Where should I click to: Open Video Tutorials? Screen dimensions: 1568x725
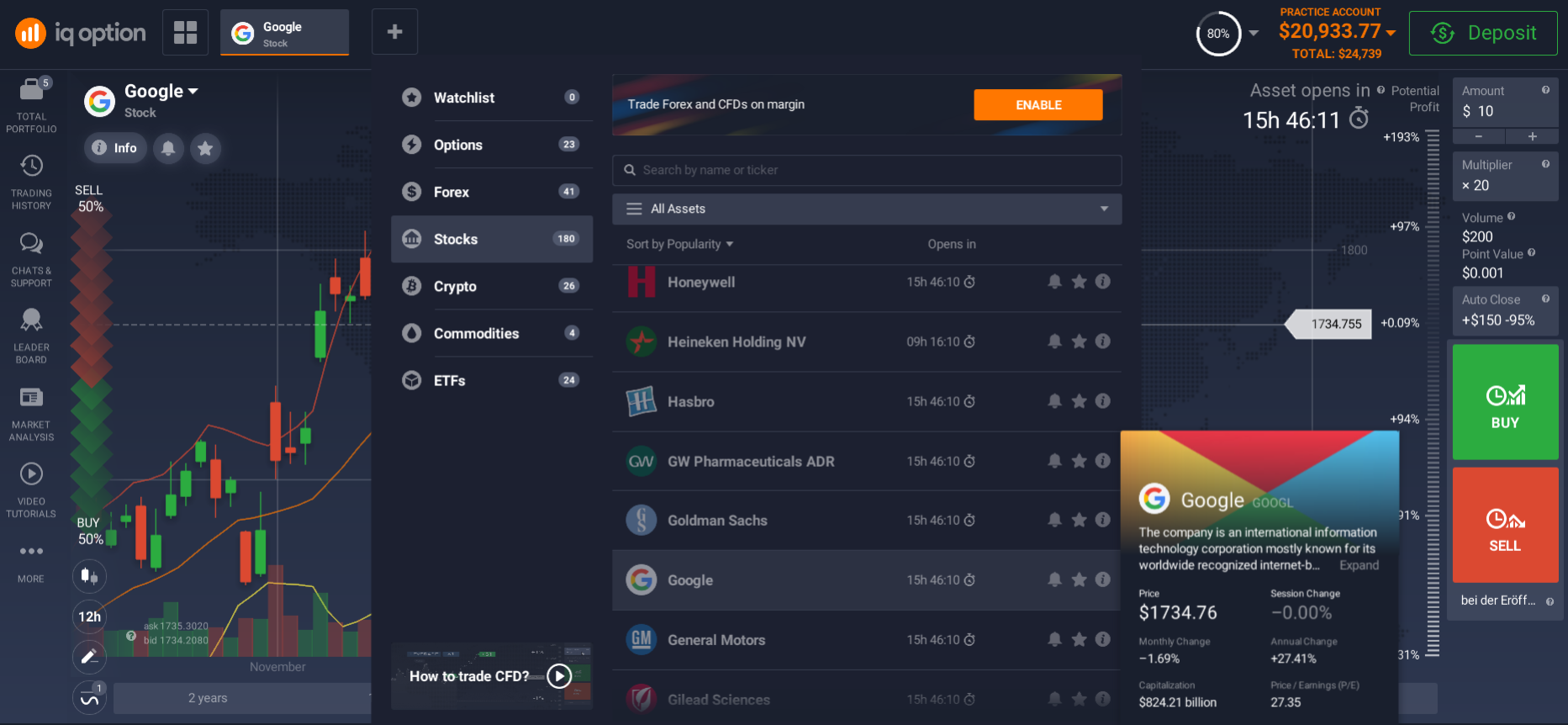31,490
